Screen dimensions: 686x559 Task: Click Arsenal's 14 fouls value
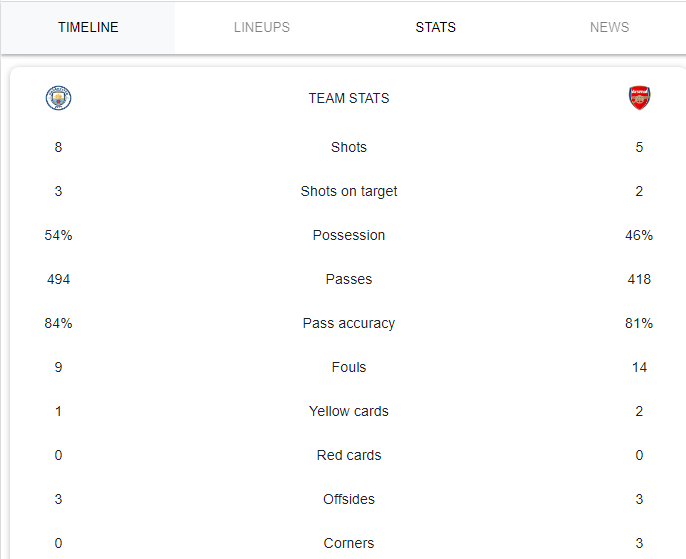tap(639, 367)
